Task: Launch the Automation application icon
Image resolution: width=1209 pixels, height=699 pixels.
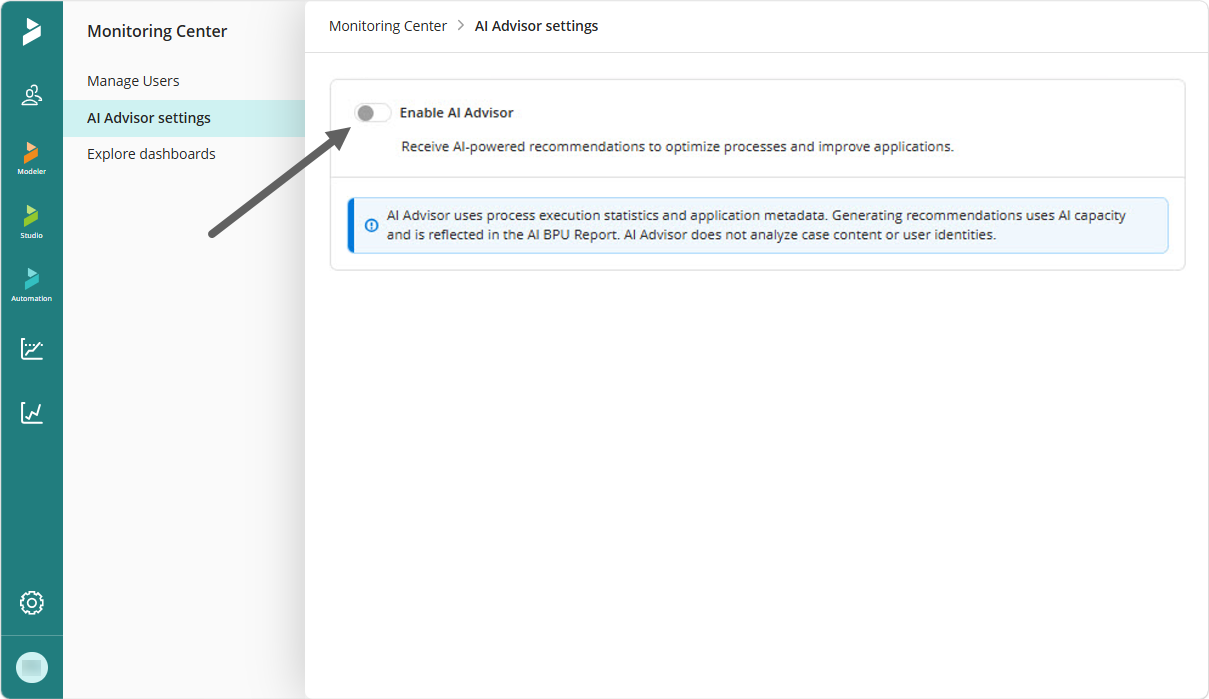Action: [32, 284]
